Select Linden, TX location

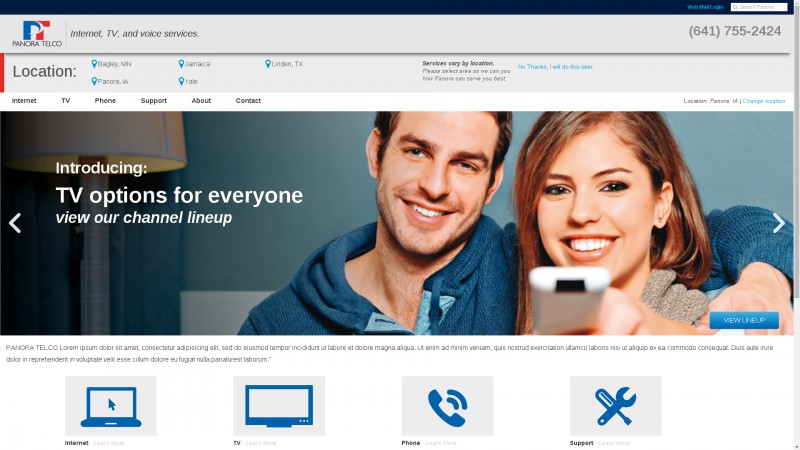[x=287, y=64]
